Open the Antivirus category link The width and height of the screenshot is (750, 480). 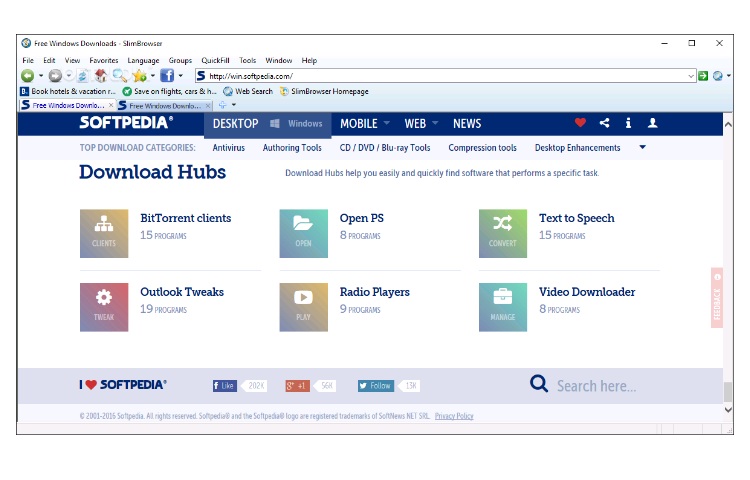(x=229, y=148)
